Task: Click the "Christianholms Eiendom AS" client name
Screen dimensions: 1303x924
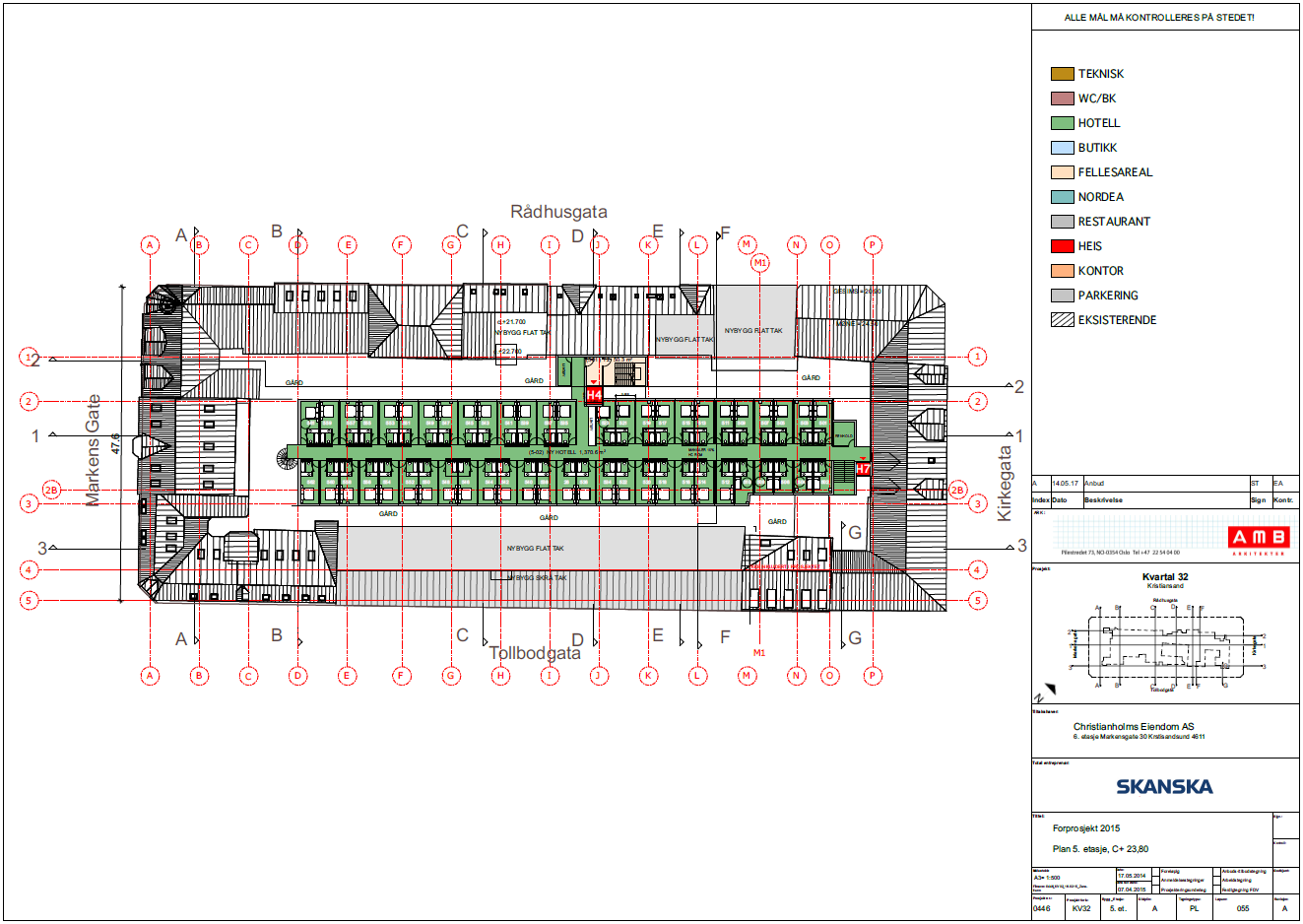Action: tap(1134, 727)
